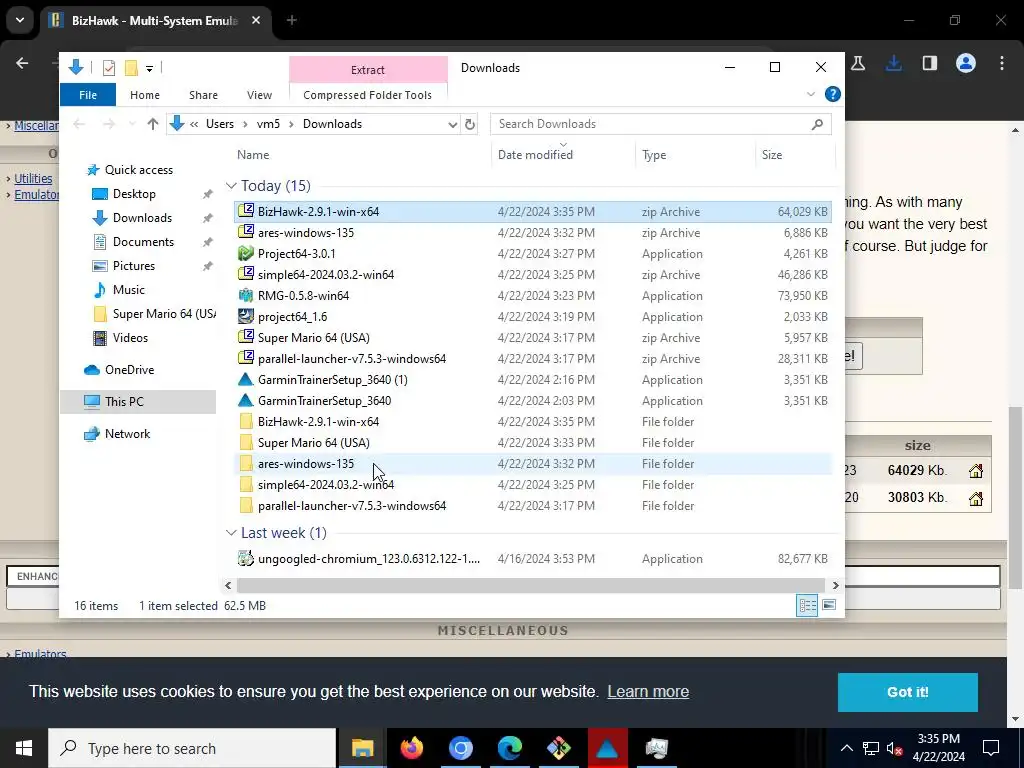Viewport: 1024px width, 768px height.
Task: Click the Got it! cookie button
Action: (907, 692)
